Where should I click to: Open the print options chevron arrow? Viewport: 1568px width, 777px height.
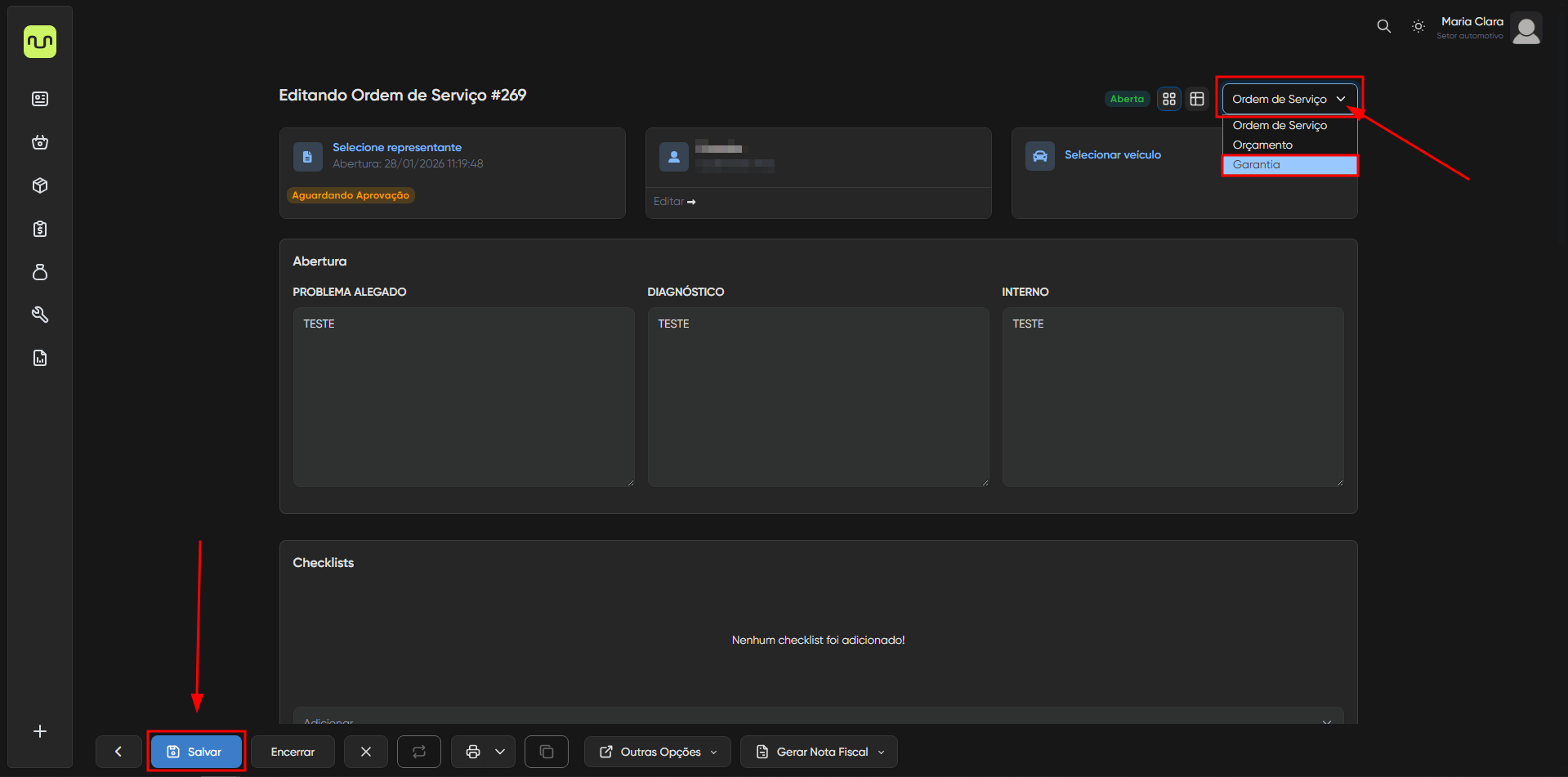click(x=500, y=752)
